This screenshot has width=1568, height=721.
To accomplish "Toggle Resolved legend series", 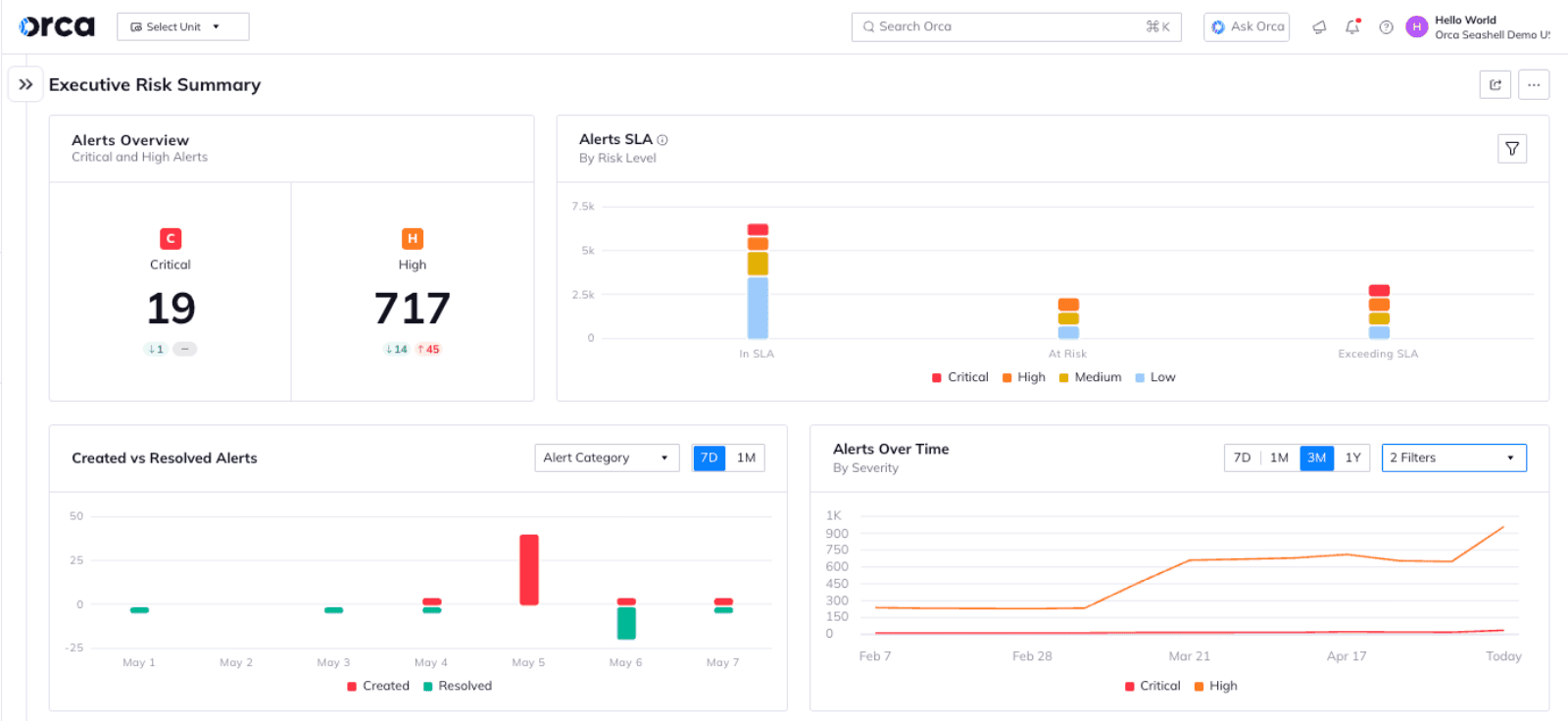I will pyautogui.click(x=458, y=686).
